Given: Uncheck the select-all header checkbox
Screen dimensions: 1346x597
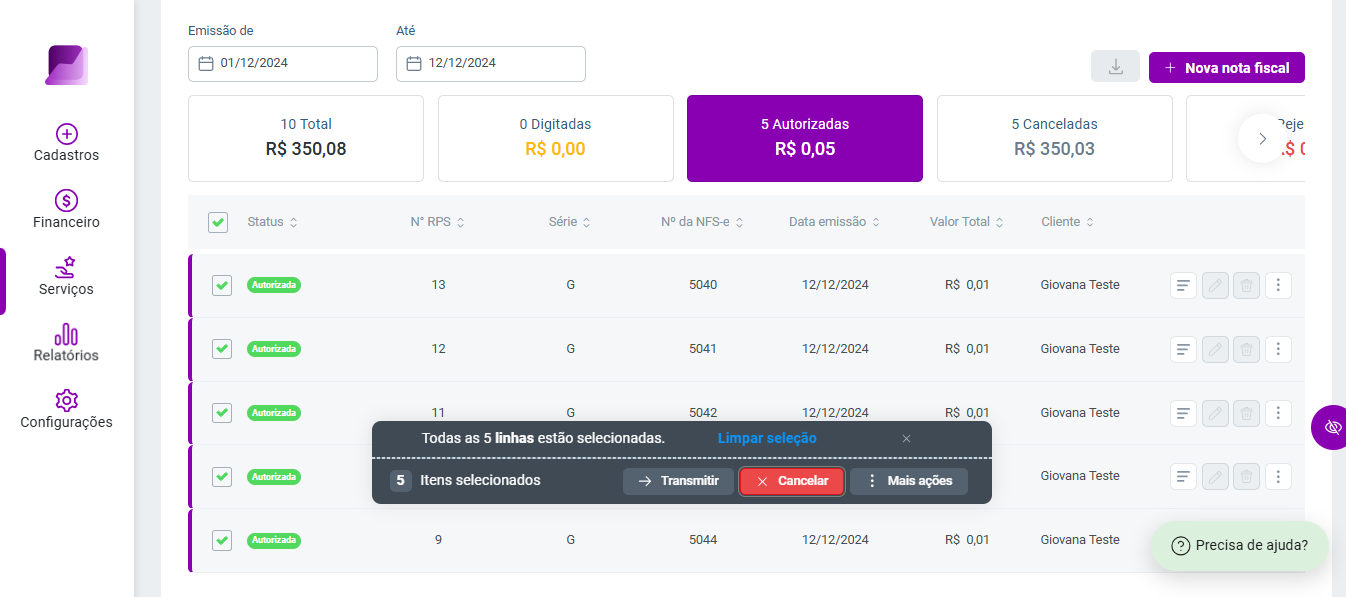Looking at the screenshot, I should tap(218, 222).
